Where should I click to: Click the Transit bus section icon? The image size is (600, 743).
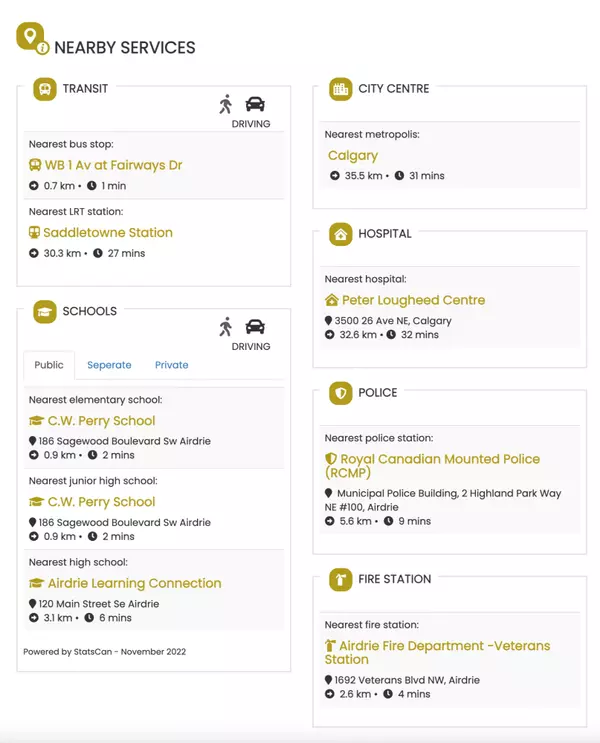pos(45,89)
